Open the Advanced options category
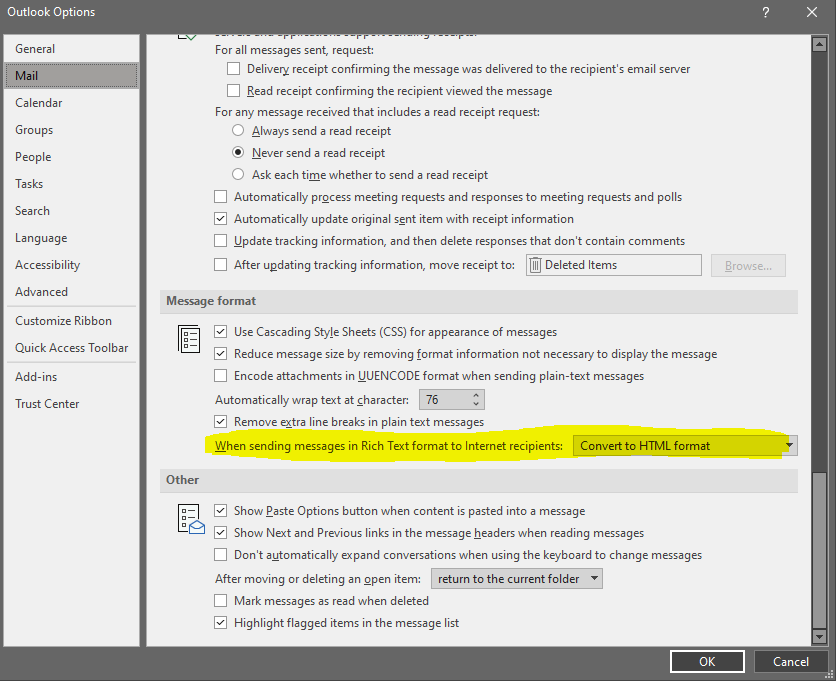Screen dimensions: 836x681 (x=71, y=292)
